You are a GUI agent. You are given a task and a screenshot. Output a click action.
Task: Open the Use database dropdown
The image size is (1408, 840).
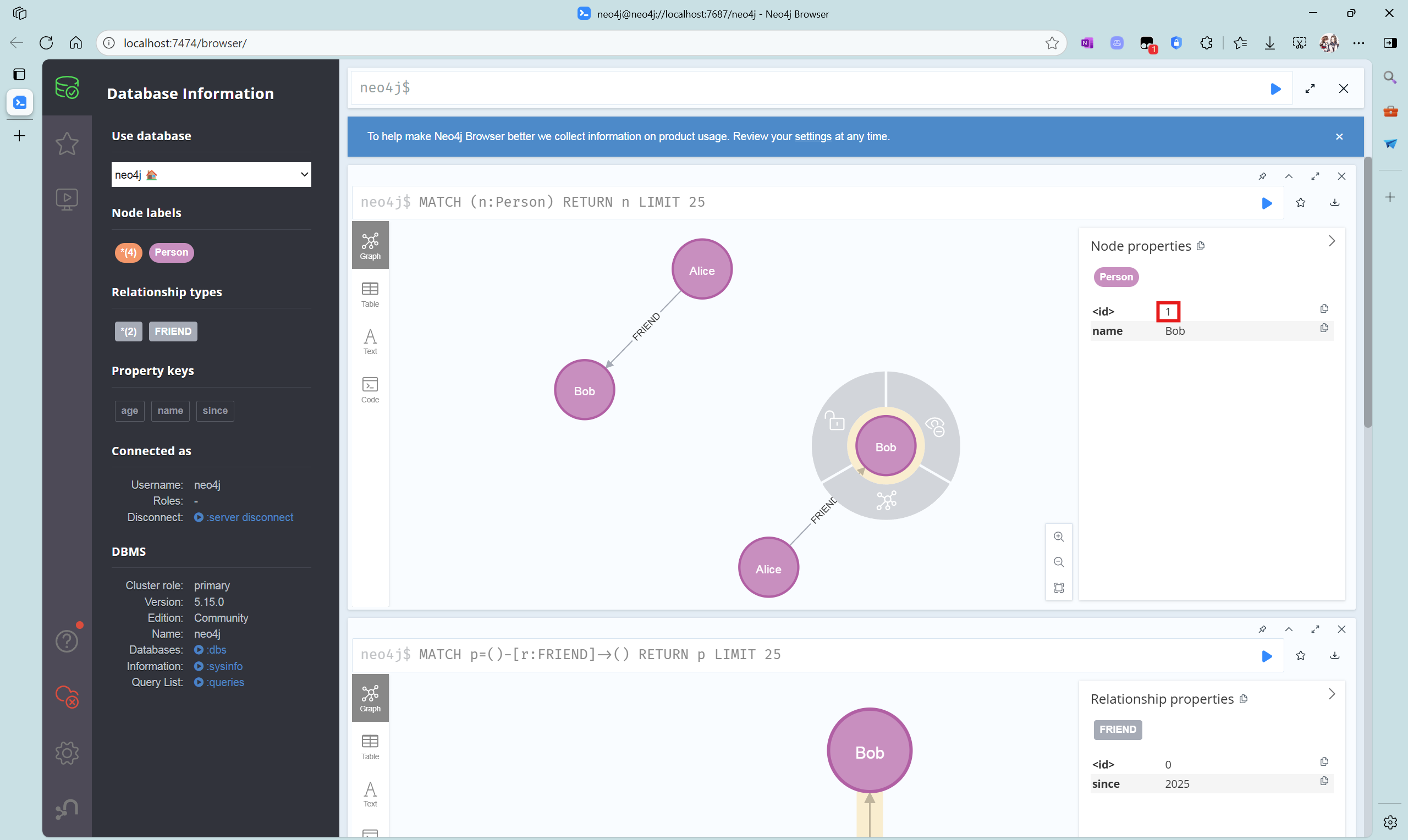(x=211, y=175)
